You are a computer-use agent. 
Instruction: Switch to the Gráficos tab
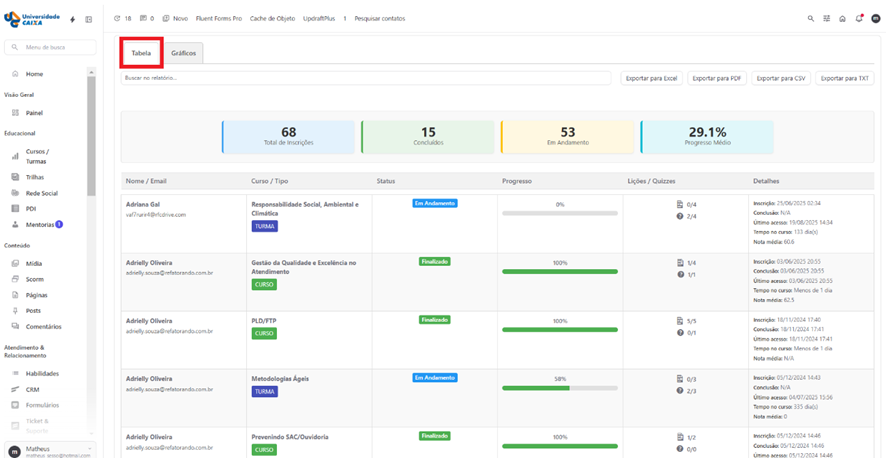tap(183, 53)
